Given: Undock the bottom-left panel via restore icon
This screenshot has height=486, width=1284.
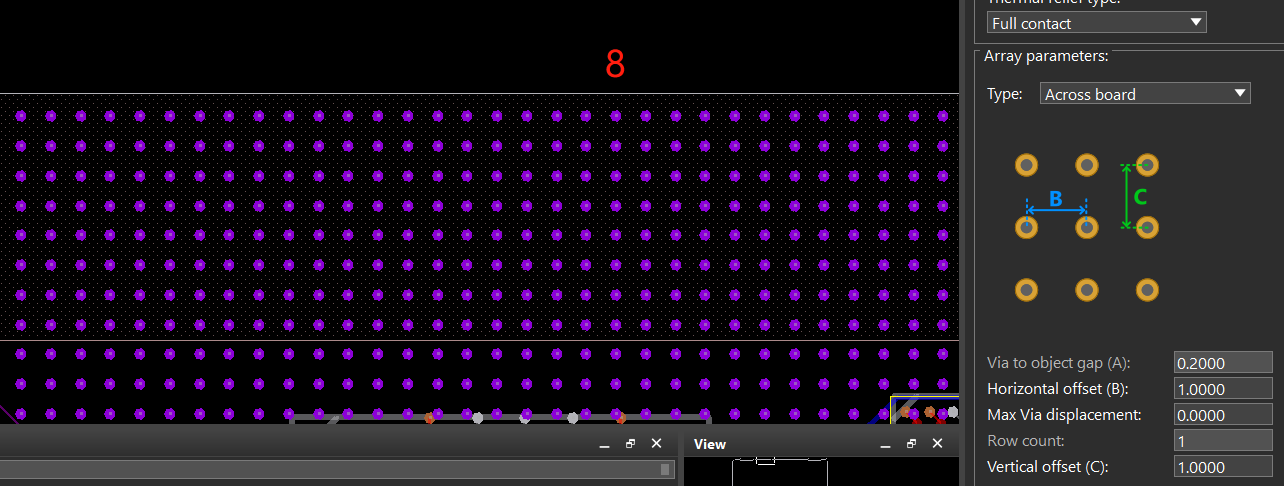Looking at the screenshot, I should 630,444.
